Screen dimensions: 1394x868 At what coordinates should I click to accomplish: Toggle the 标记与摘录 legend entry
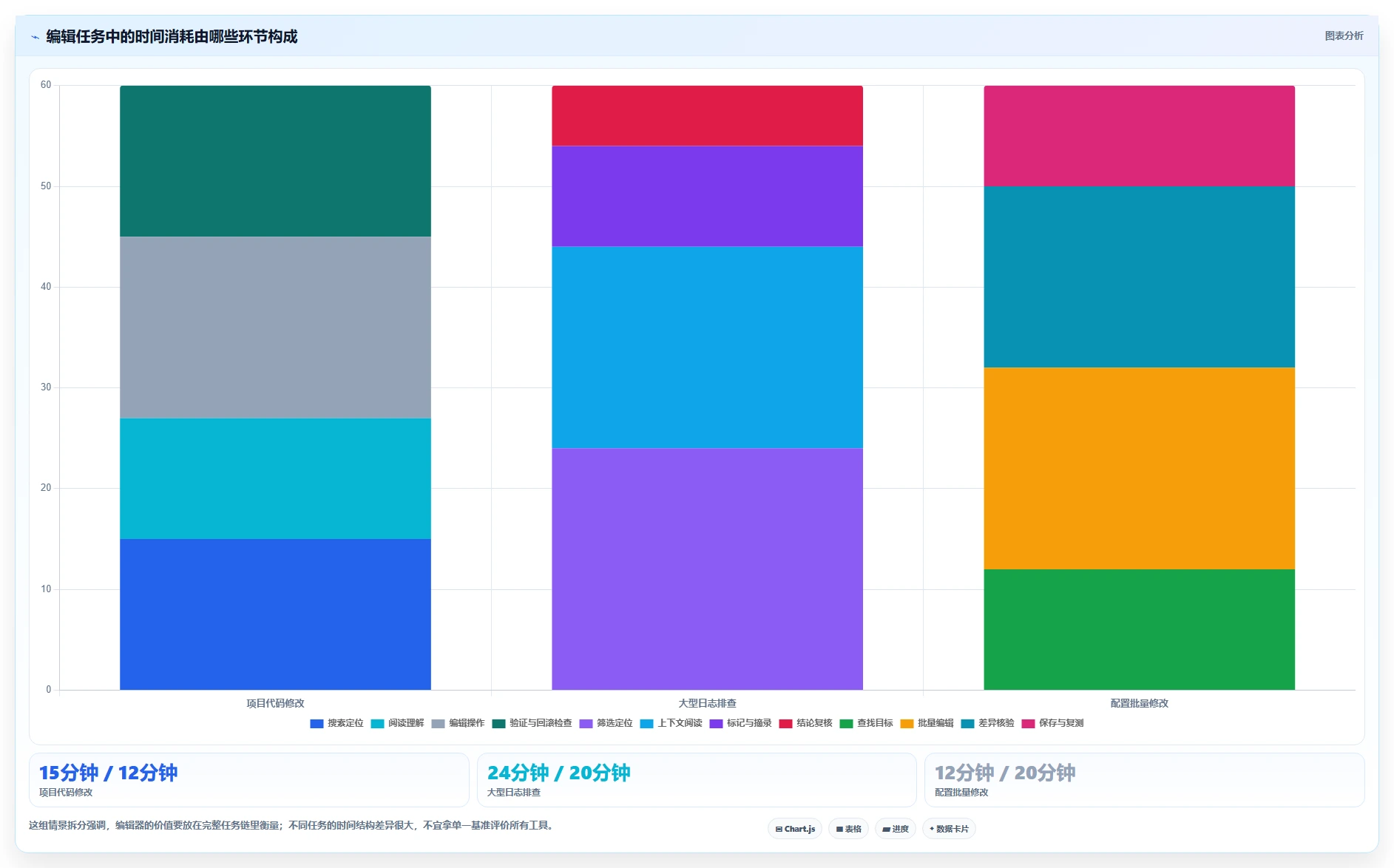(740, 723)
